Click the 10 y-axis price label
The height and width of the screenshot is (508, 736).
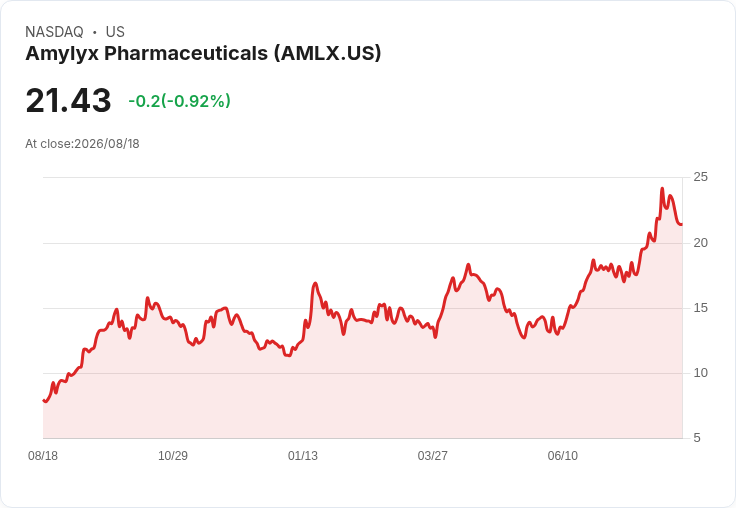[700, 373]
